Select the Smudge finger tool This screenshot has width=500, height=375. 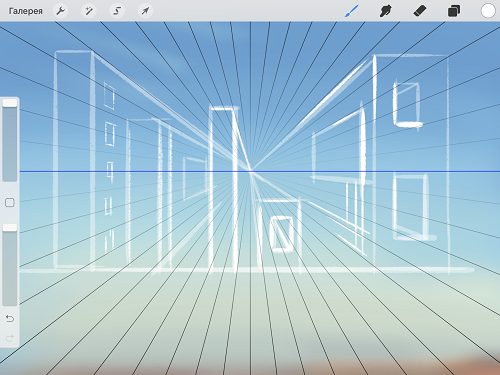386,11
